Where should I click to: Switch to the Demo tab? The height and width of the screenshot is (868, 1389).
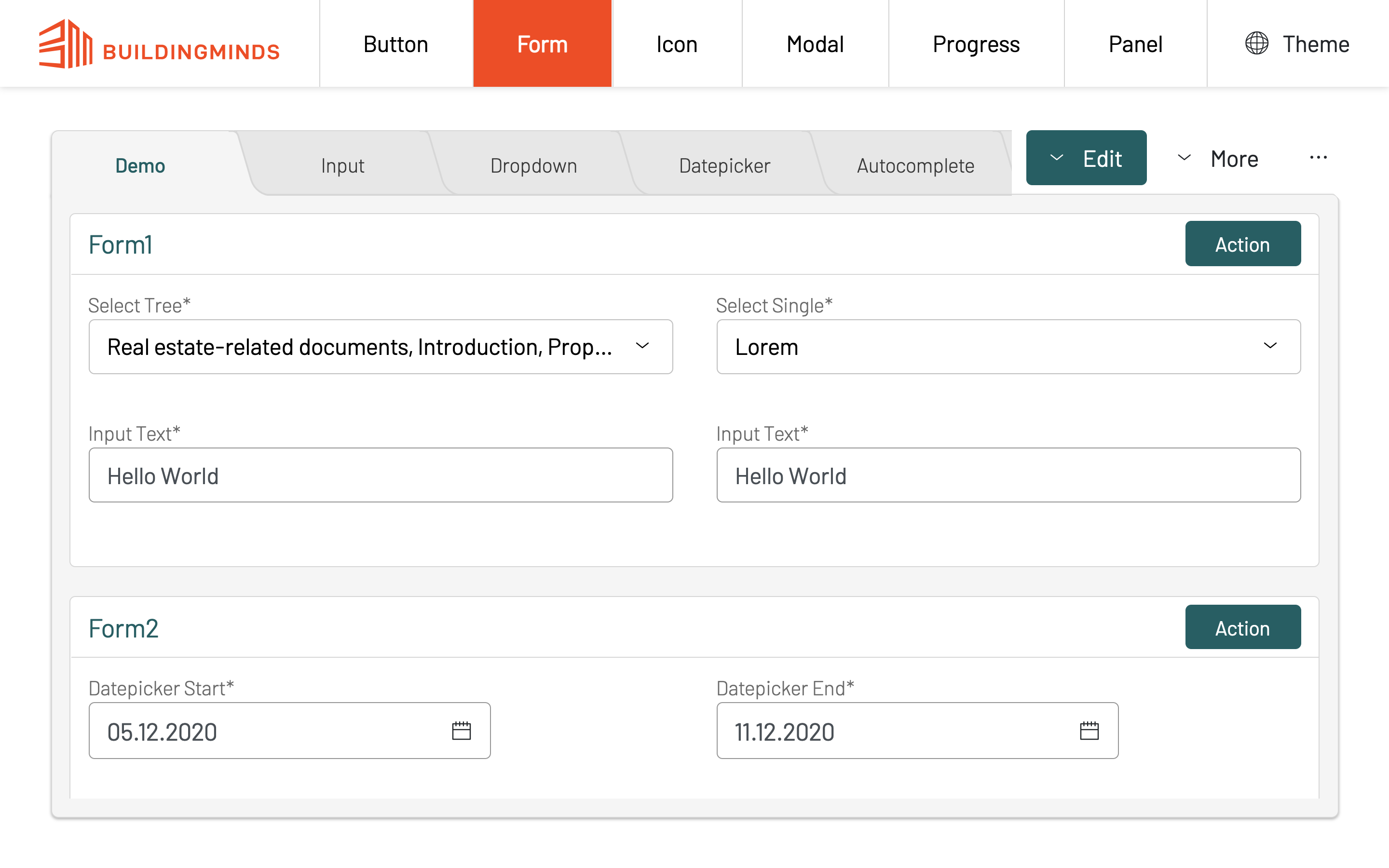[141, 165]
